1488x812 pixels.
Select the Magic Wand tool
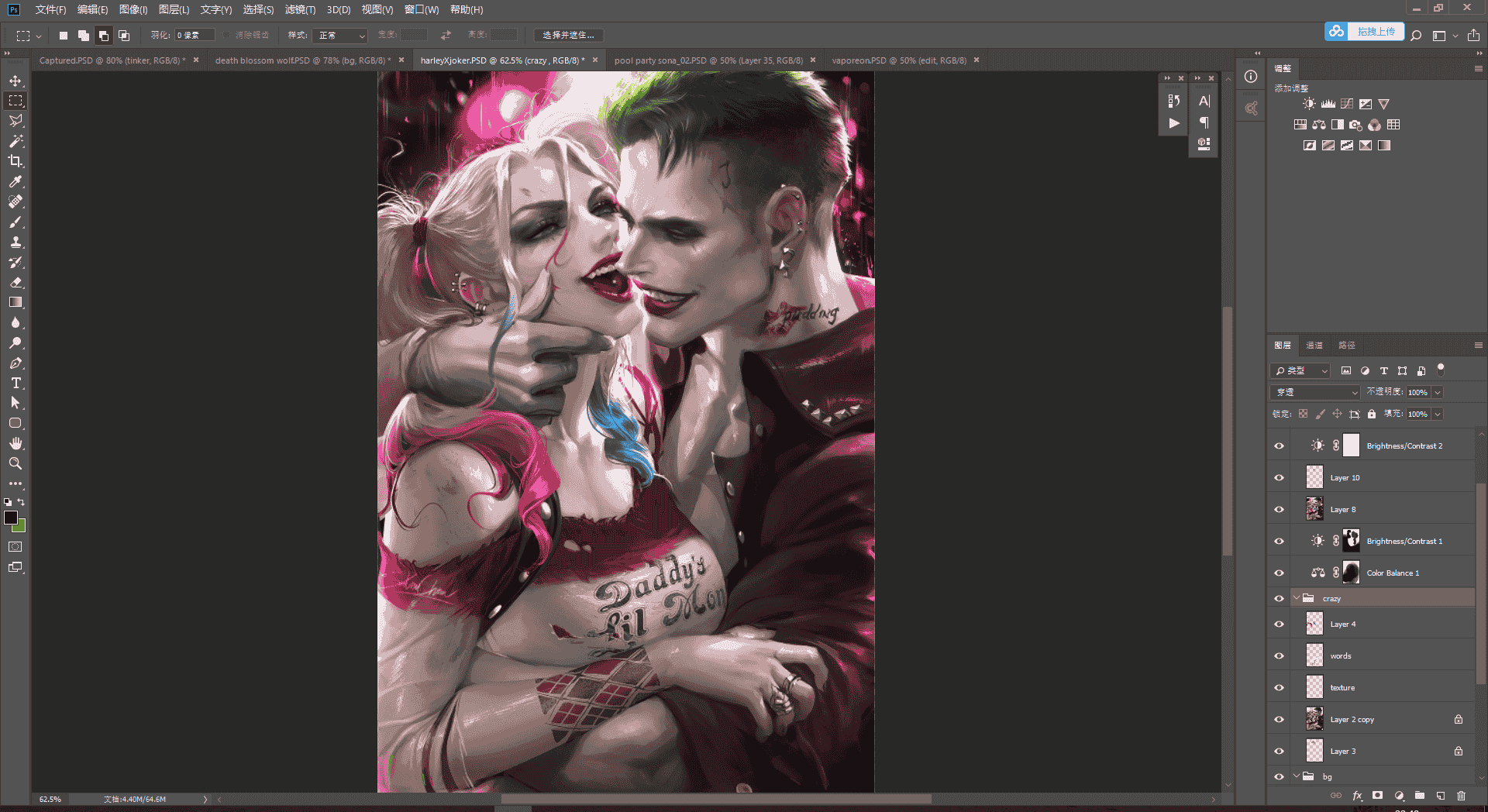click(x=15, y=141)
